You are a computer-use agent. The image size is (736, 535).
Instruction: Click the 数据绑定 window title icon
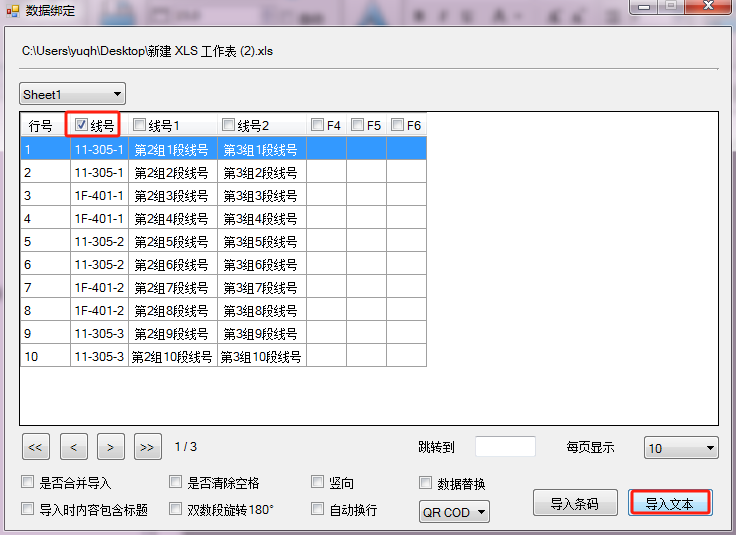pos(13,10)
